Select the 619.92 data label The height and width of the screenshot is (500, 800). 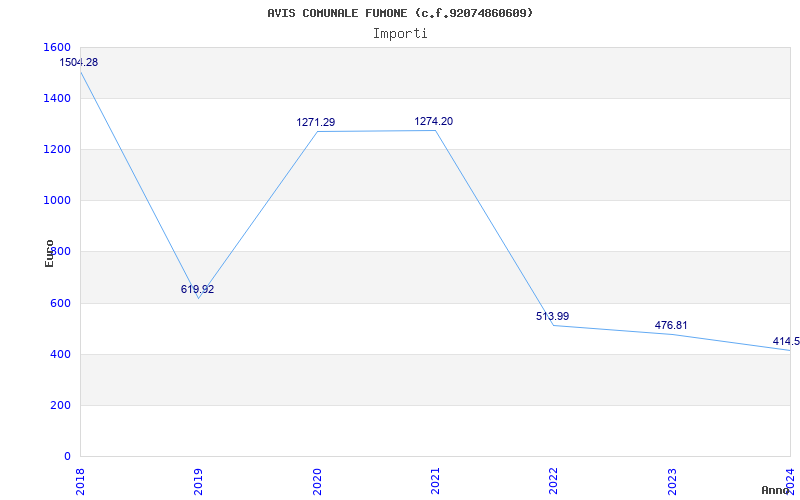[x=197, y=289]
